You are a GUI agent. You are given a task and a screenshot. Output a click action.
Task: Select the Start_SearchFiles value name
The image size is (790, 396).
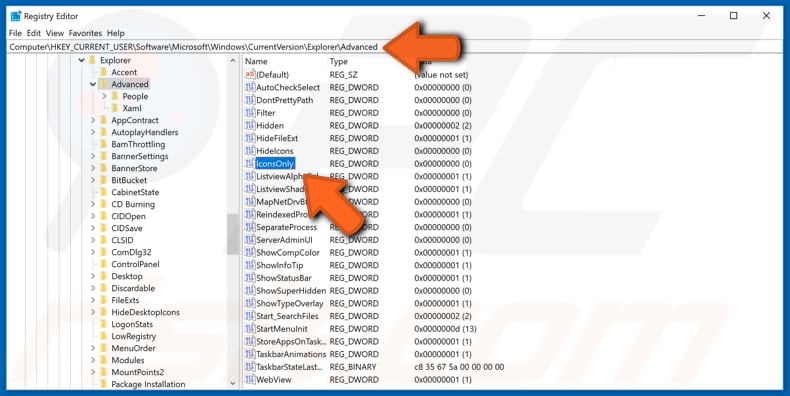[x=287, y=316]
